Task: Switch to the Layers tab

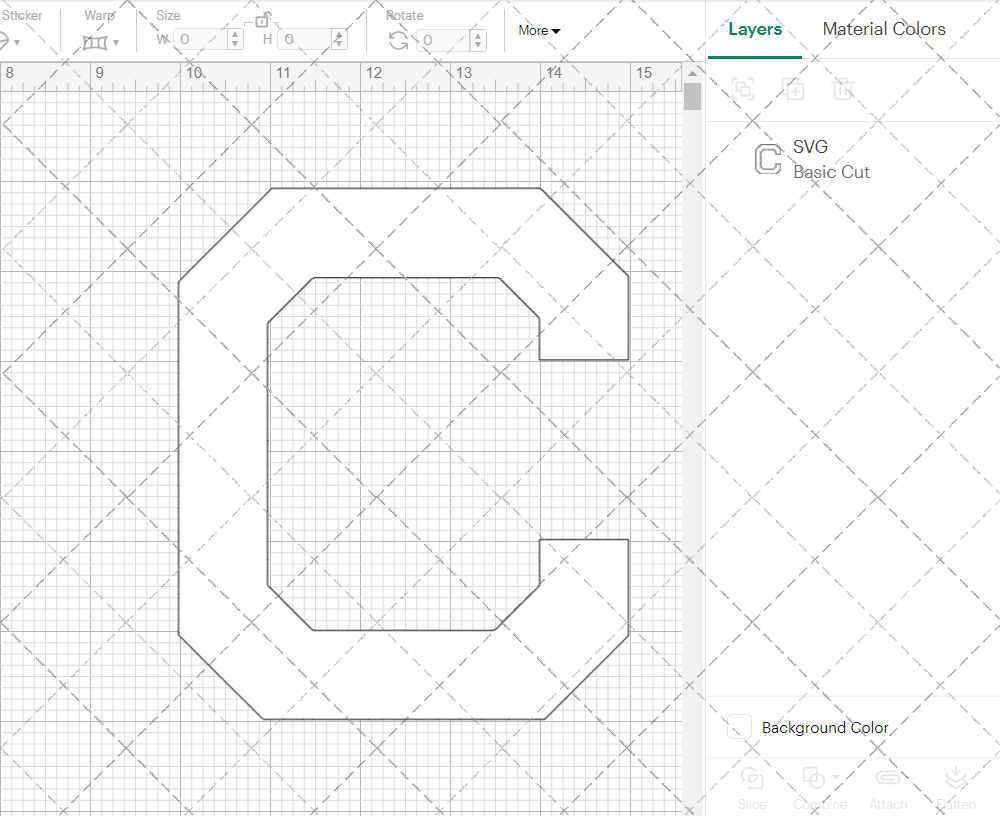Action: 755,29
